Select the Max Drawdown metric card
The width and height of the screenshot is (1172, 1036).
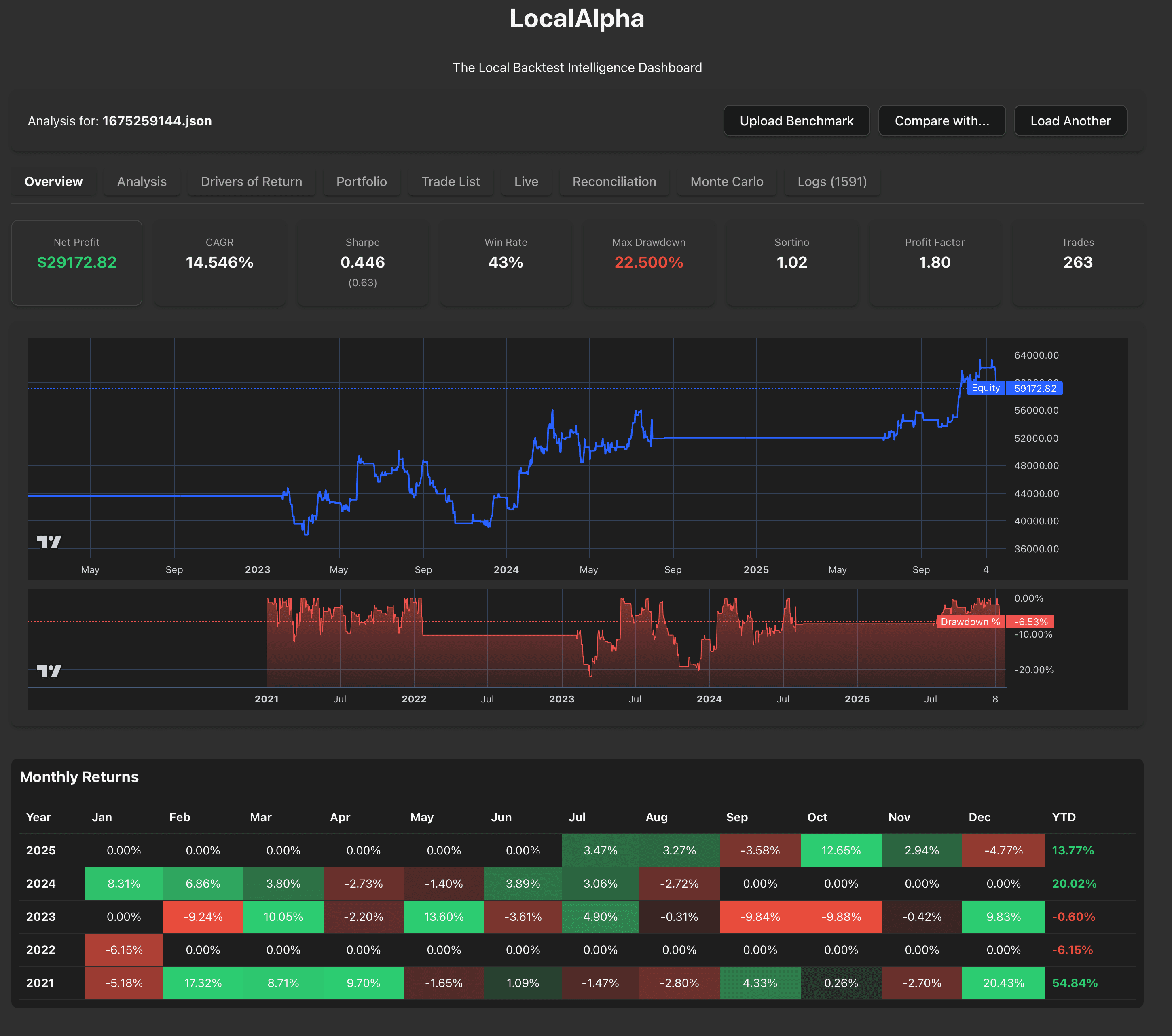649,262
